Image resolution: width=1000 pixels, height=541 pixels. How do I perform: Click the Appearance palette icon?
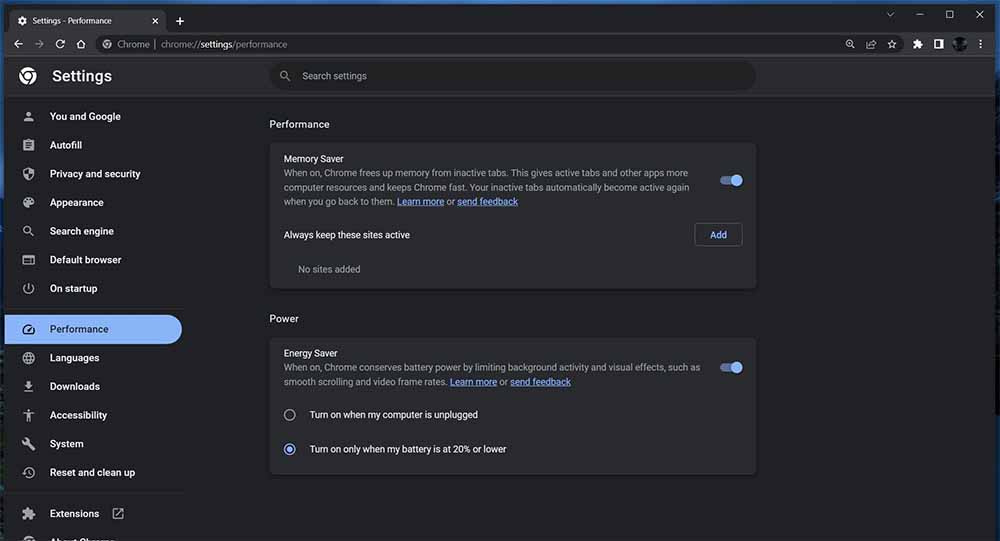(x=29, y=202)
